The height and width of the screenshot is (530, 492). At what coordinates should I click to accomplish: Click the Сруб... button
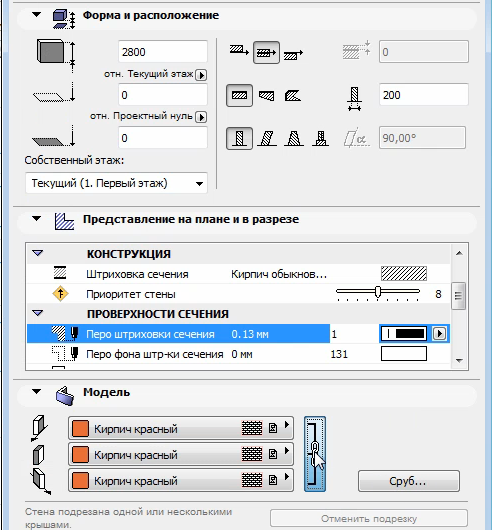point(409,481)
